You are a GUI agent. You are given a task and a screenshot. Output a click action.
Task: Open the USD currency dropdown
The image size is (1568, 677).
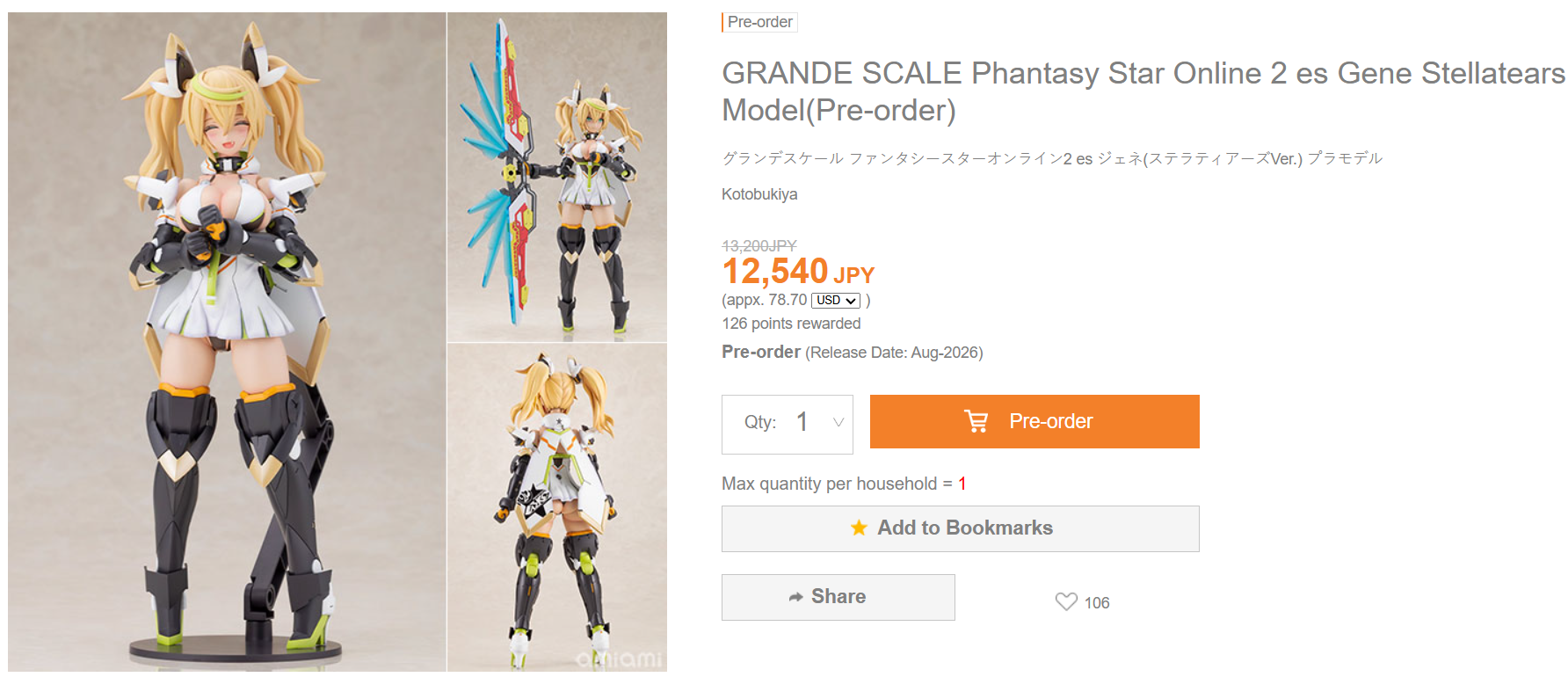click(835, 301)
